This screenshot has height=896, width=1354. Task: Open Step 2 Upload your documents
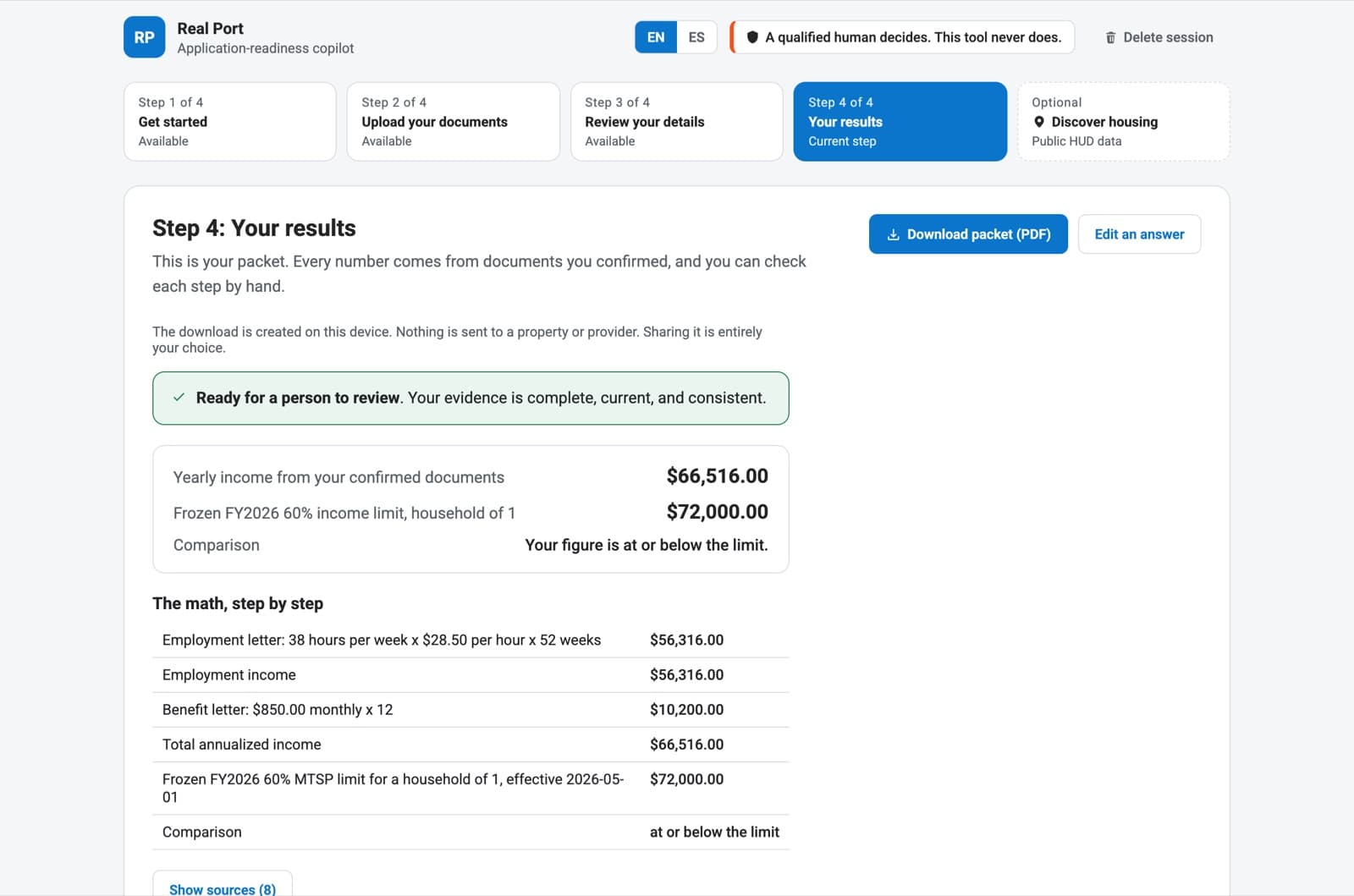point(454,121)
